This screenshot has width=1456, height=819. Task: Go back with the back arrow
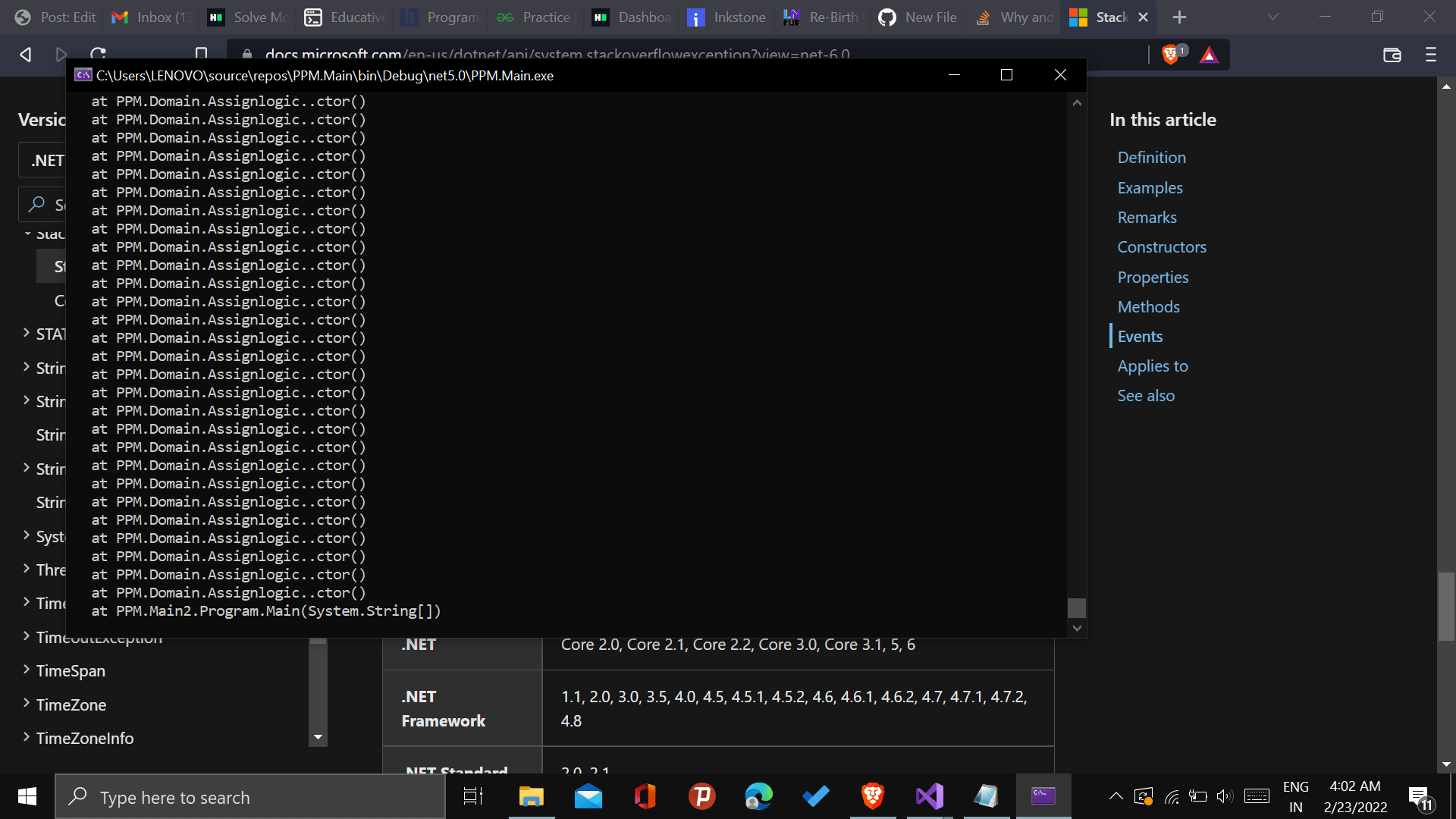click(x=25, y=55)
